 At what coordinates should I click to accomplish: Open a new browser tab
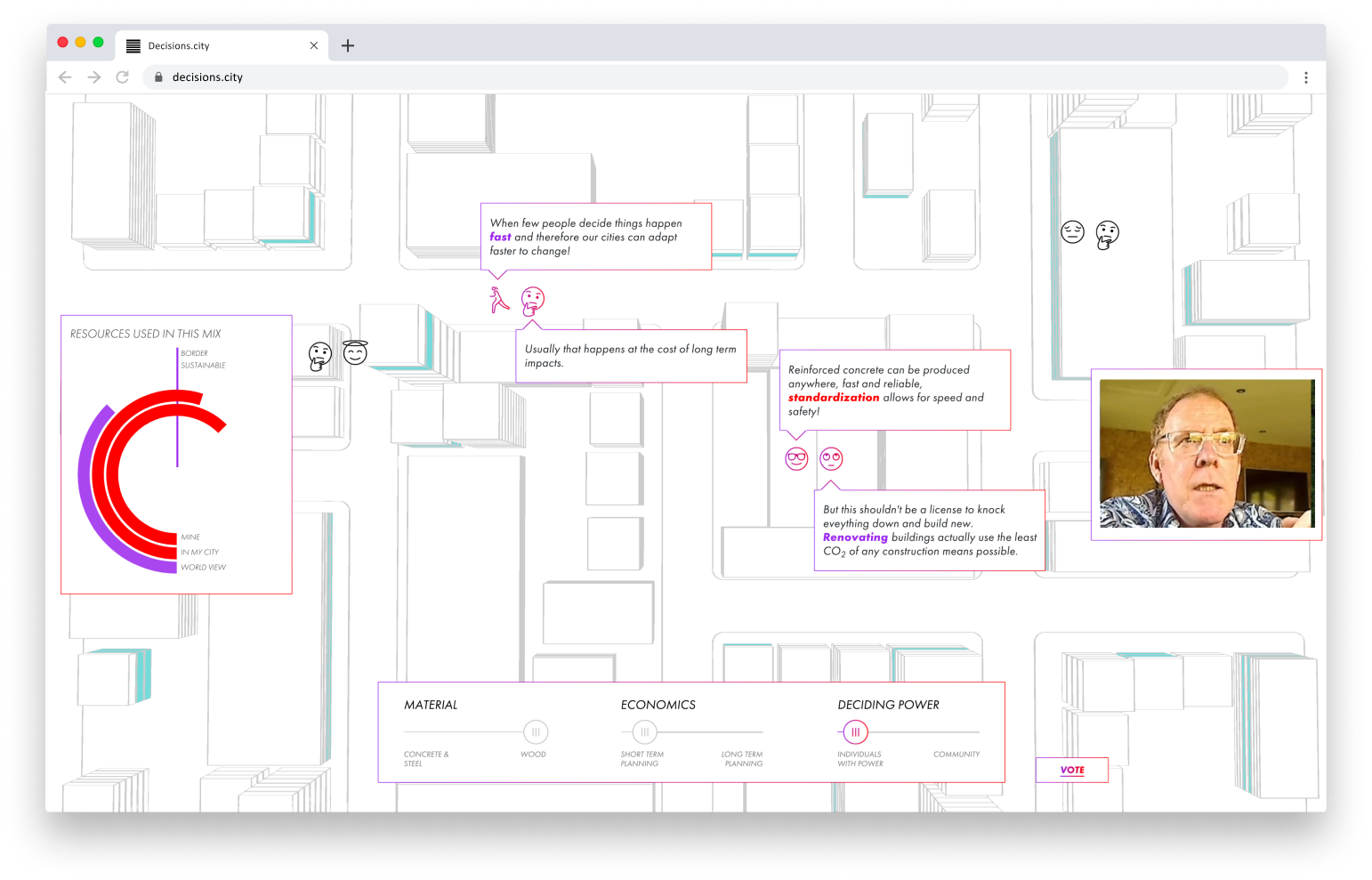point(348,45)
